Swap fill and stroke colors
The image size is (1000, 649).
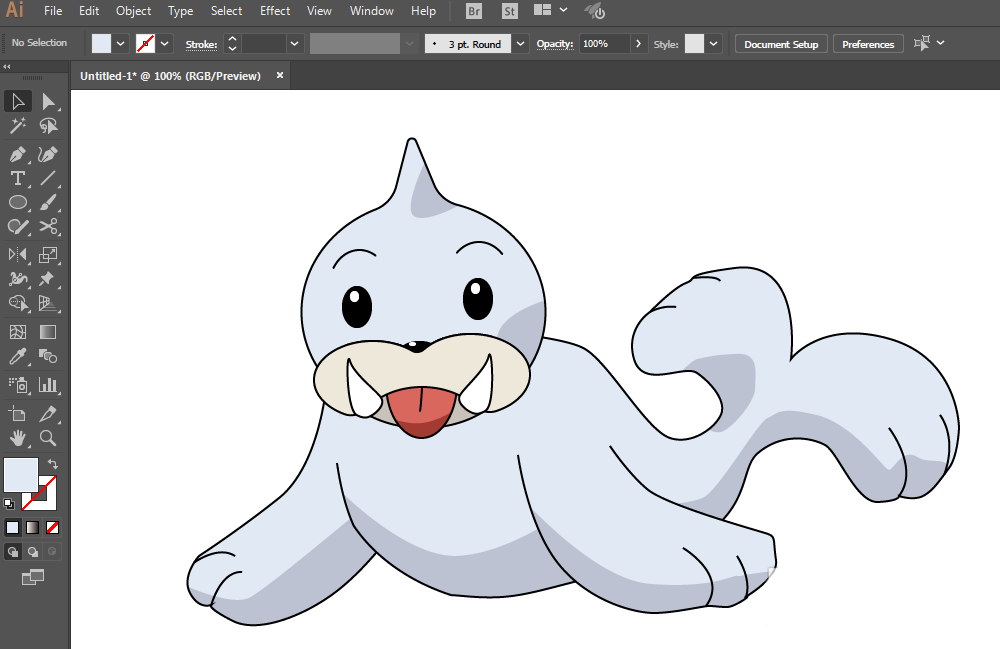(x=52, y=465)
